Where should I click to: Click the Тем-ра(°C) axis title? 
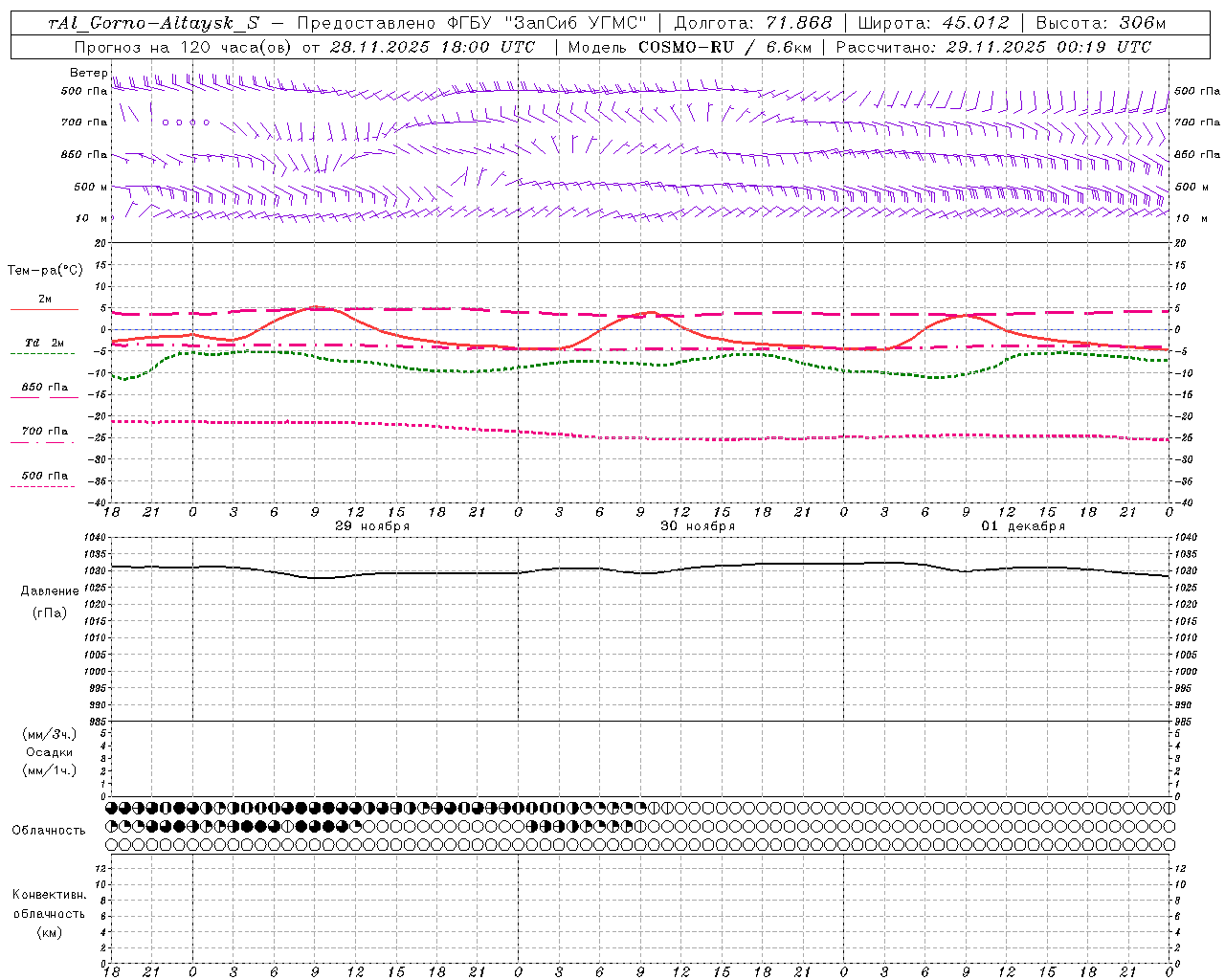[x=45, y=271]
